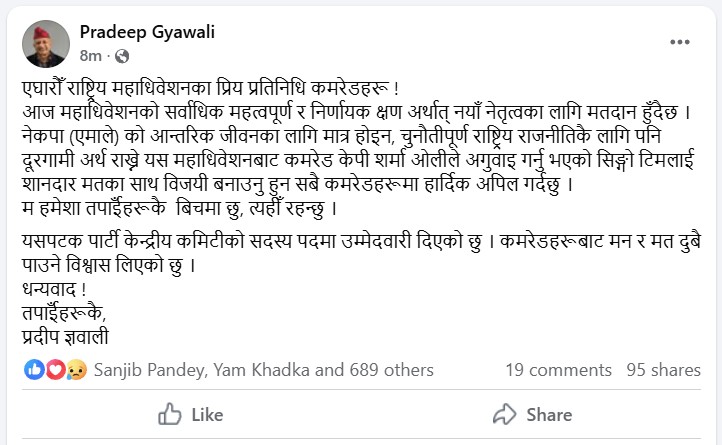Viewport: 722px width, 445px height.
Task: Click the thumbs-up icon on Like button
Action: click(x=170, y=414)
